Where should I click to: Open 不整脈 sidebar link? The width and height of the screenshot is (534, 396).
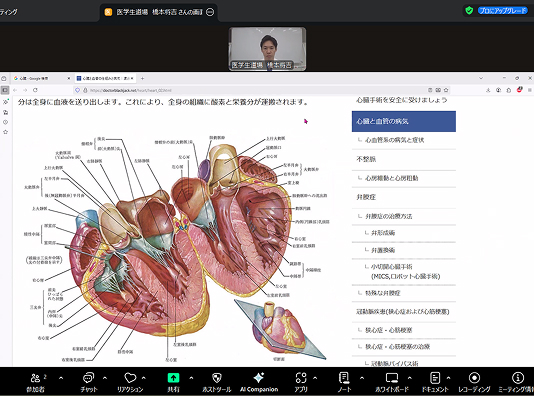[x=366, y=159]
